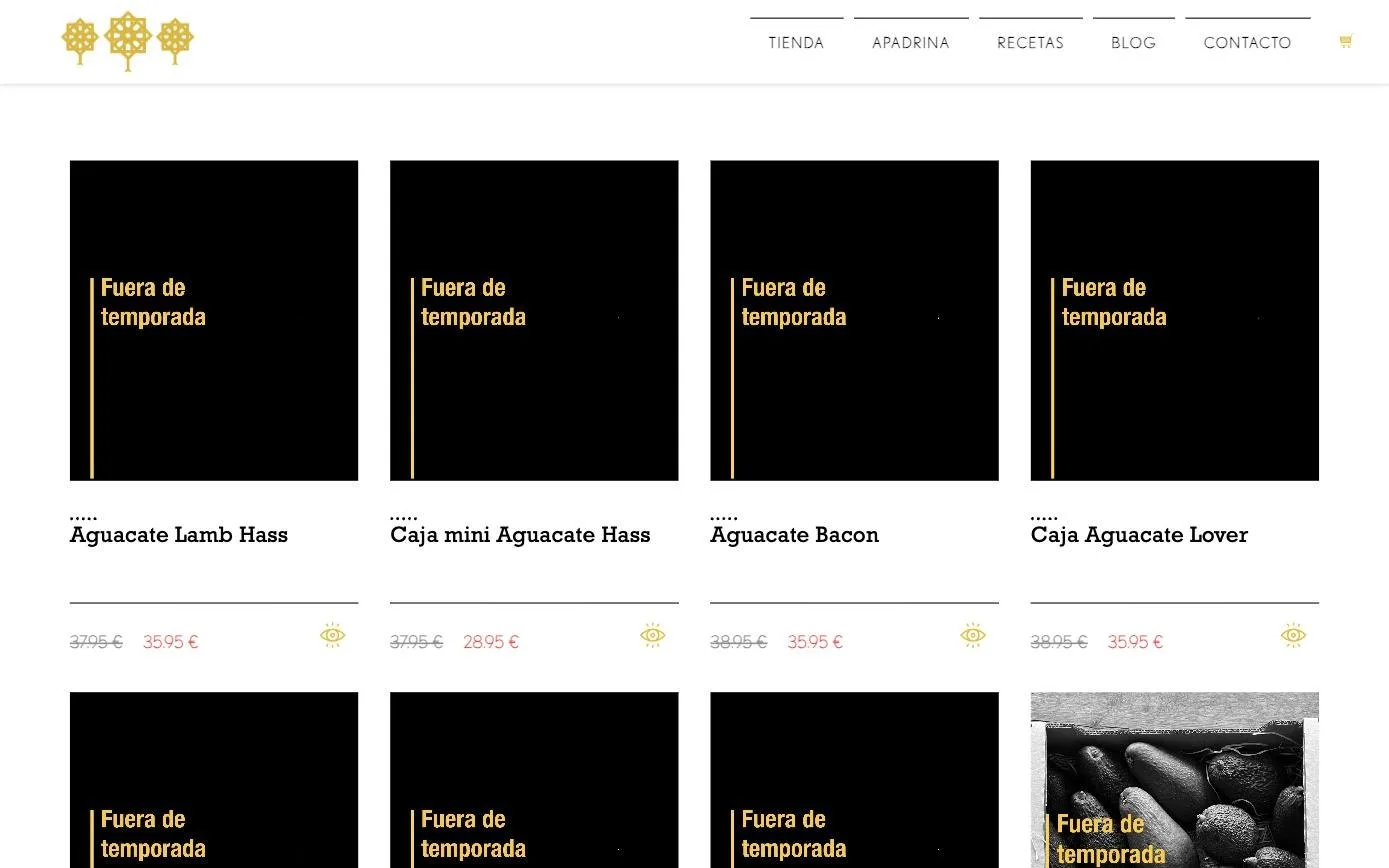
Task: Click the 28.95 € sale price
Action: (491, 642)
